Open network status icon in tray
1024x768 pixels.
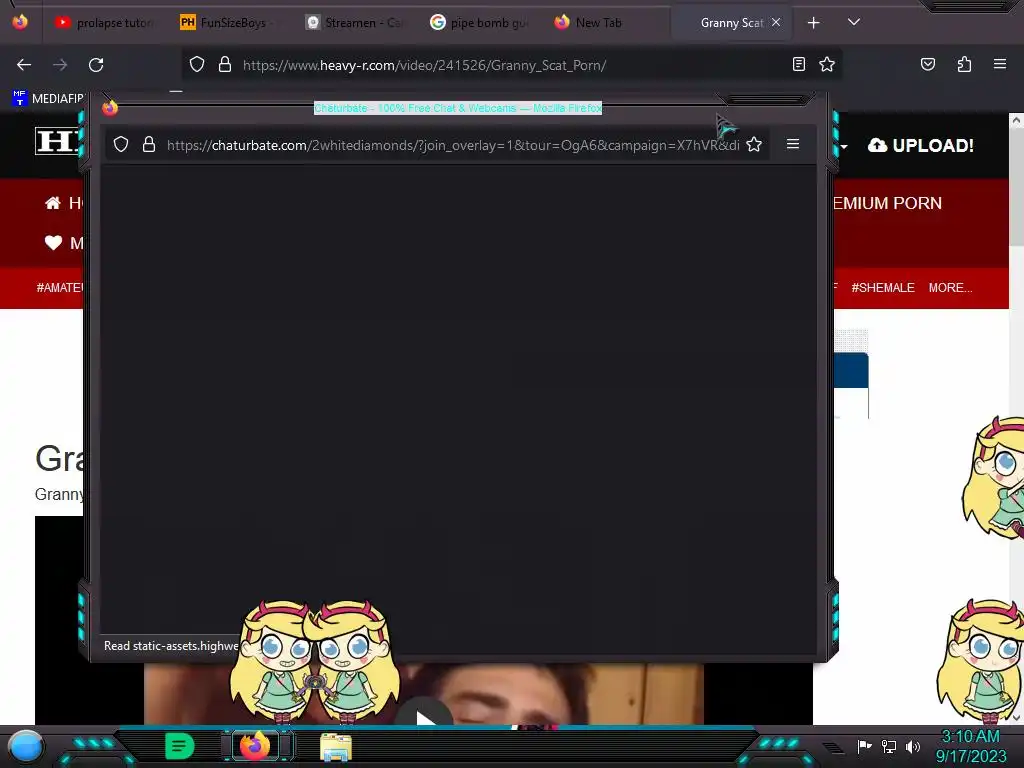click(889, 746)
